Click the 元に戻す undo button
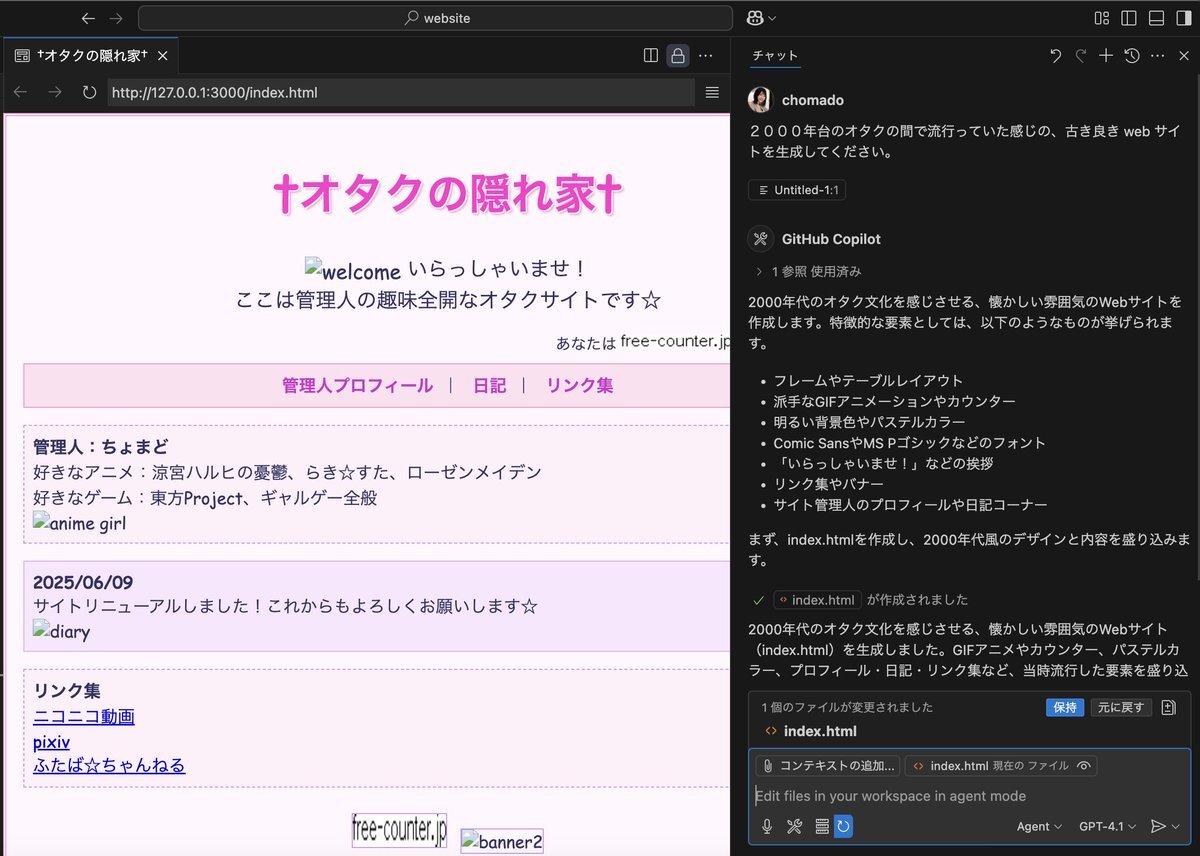1200x856 pixels. click(x=1121, y=707)
